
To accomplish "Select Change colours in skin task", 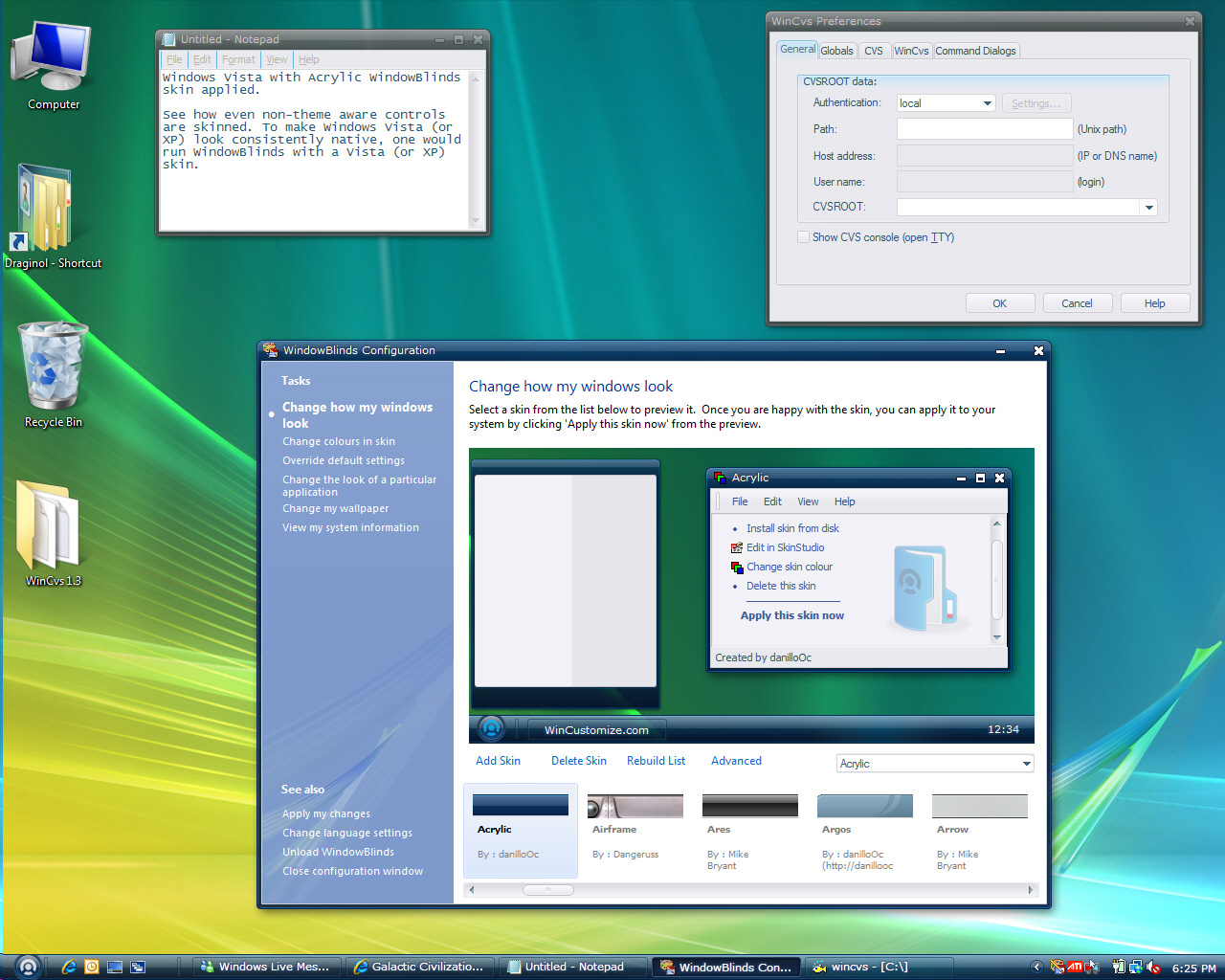I will 339,441.
